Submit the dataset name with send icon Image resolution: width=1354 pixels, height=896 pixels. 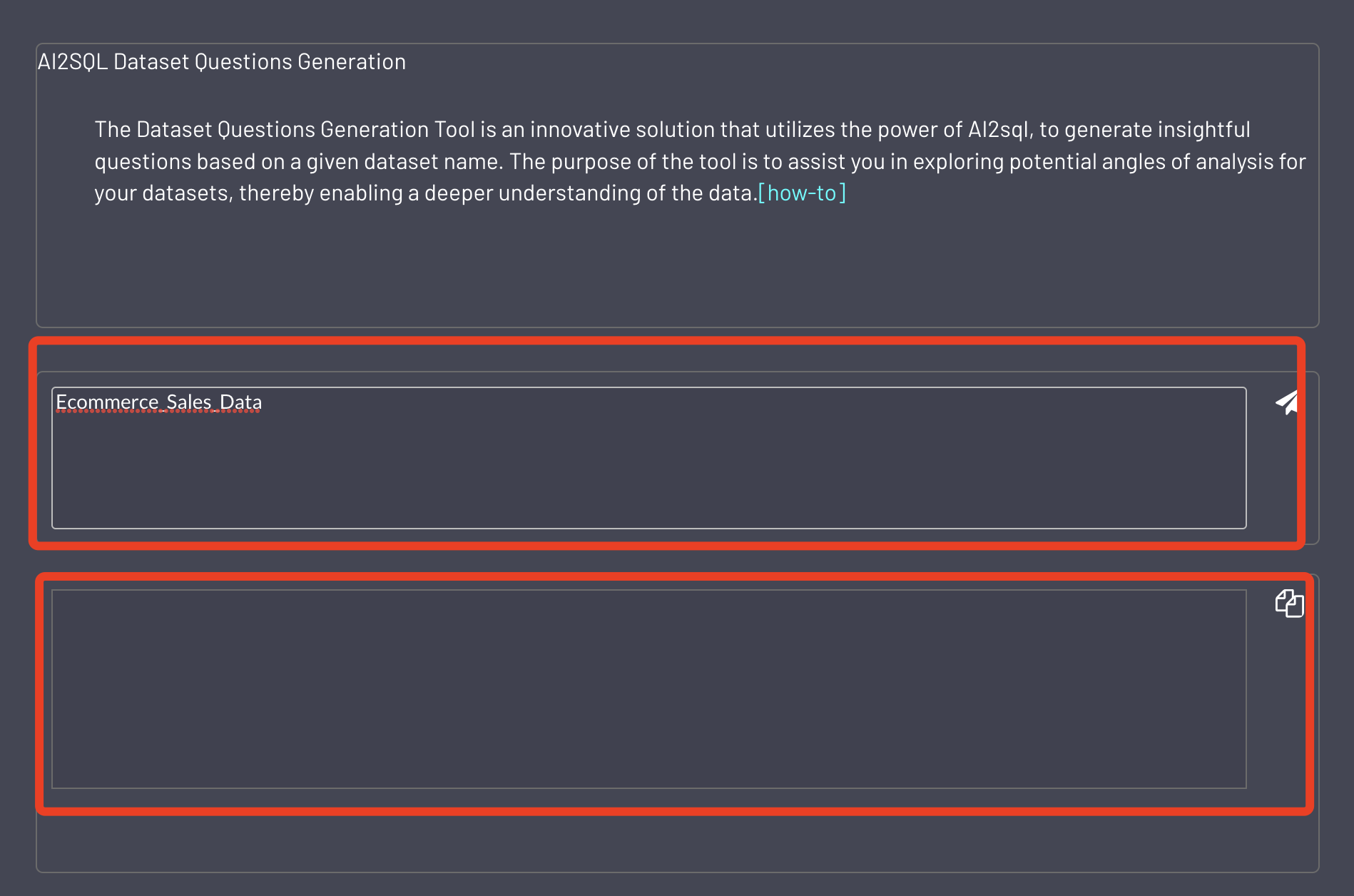(x=1287, y=402)
